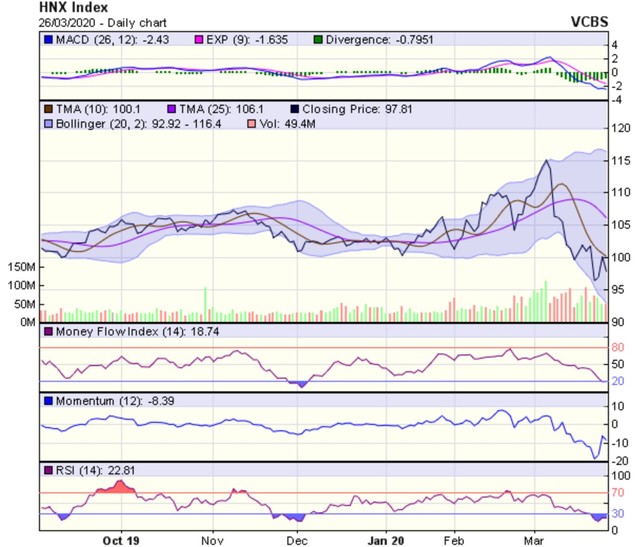Click the Dec date axis label

click(297, 535)
